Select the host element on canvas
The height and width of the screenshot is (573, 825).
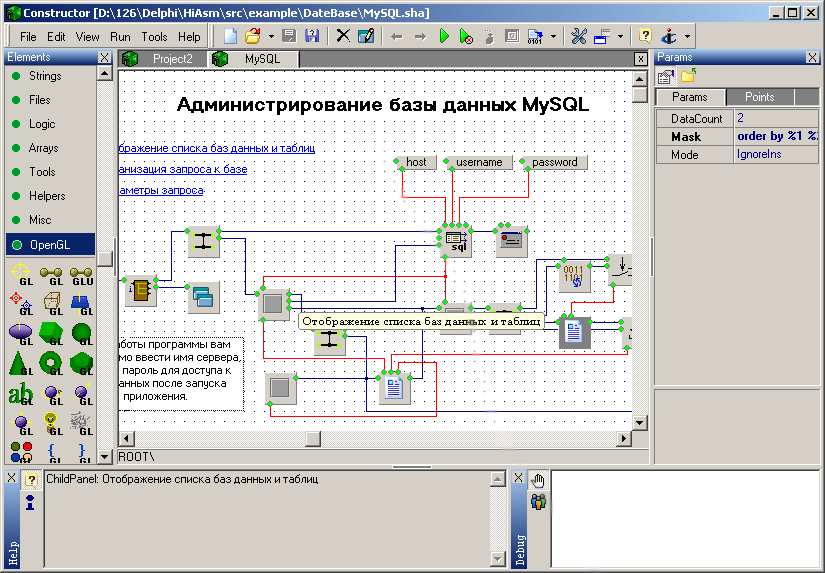416,163
